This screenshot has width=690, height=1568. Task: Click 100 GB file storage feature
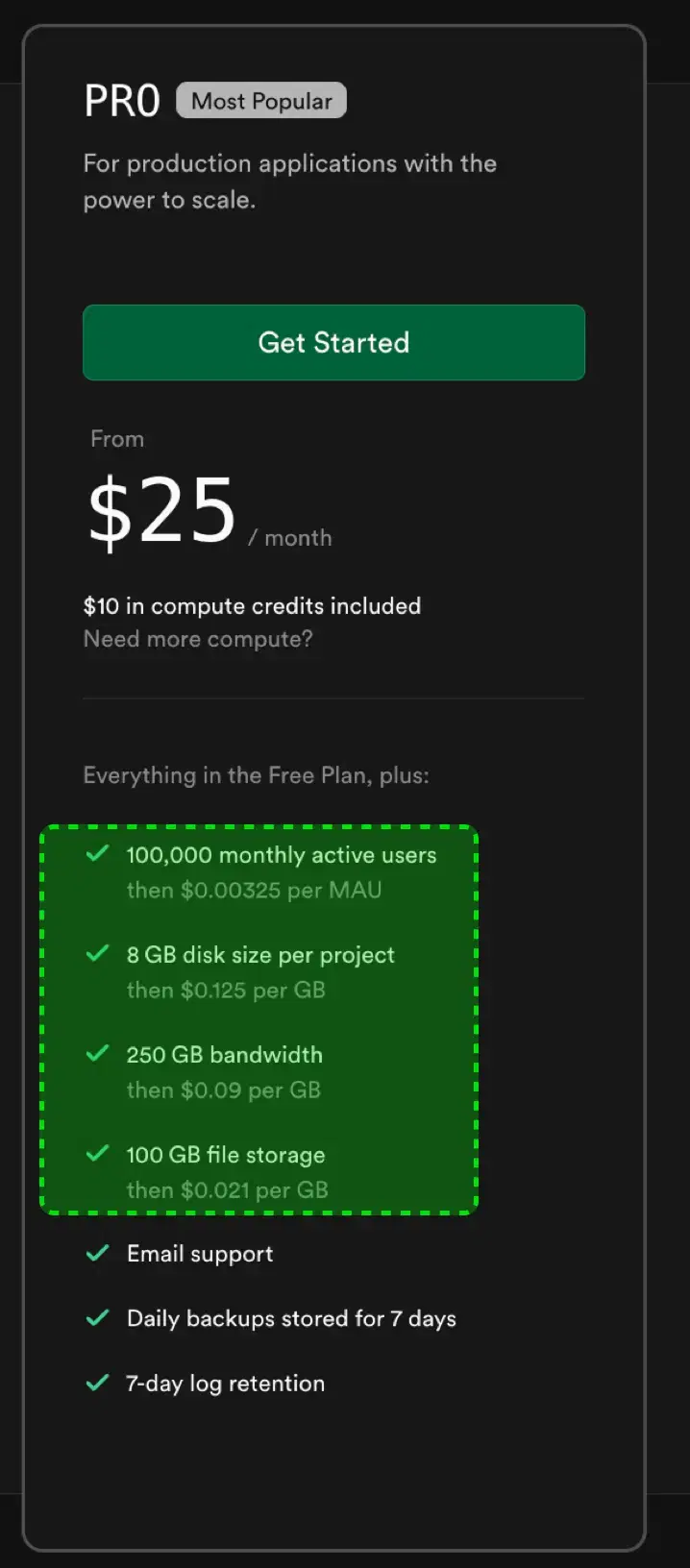point(226,1155)
